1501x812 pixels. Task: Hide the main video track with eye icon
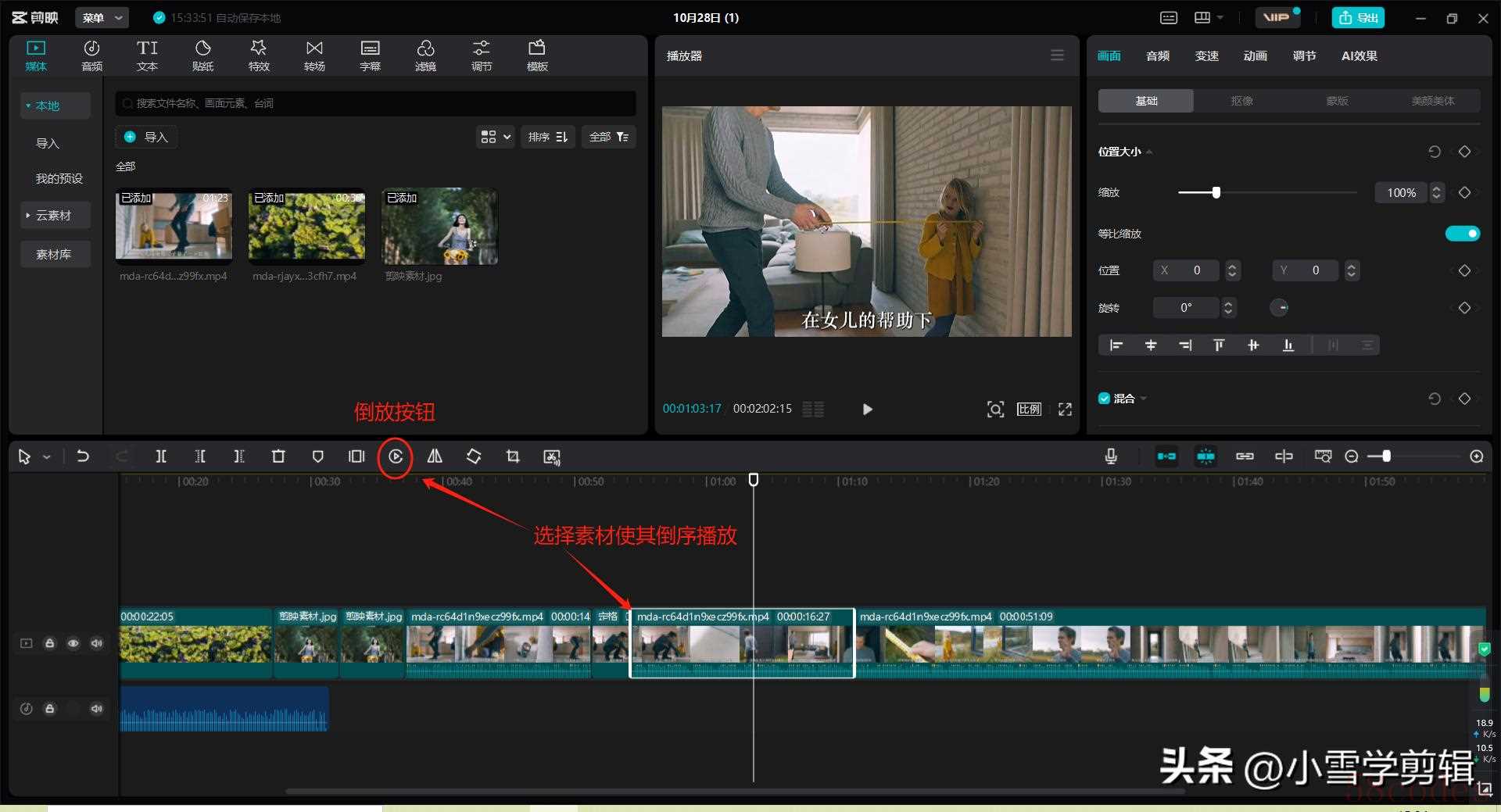coord(73,643)
